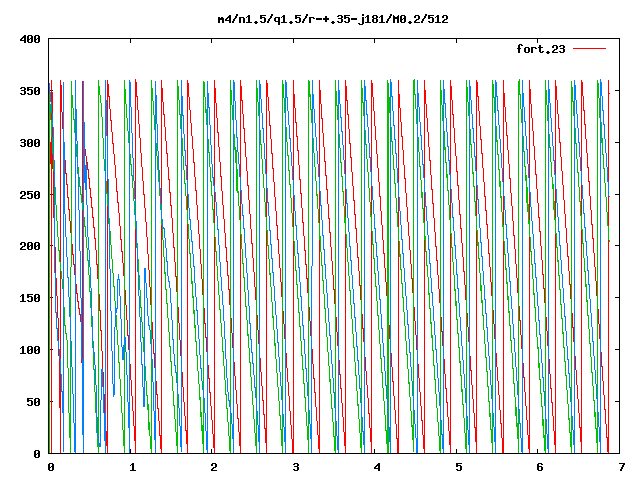Click the y-axis label 200

[x=30, y=246]
